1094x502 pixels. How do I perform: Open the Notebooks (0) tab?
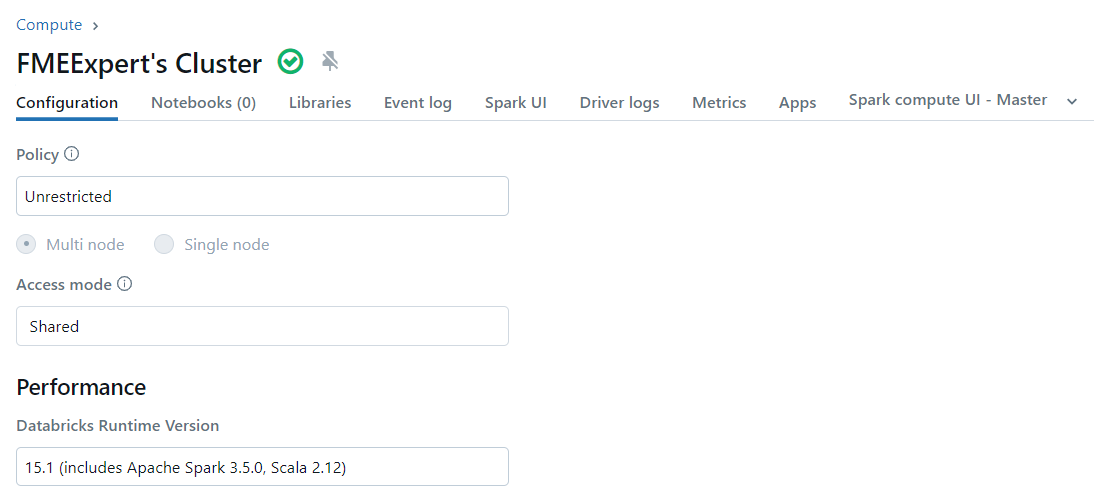(204, 103)
